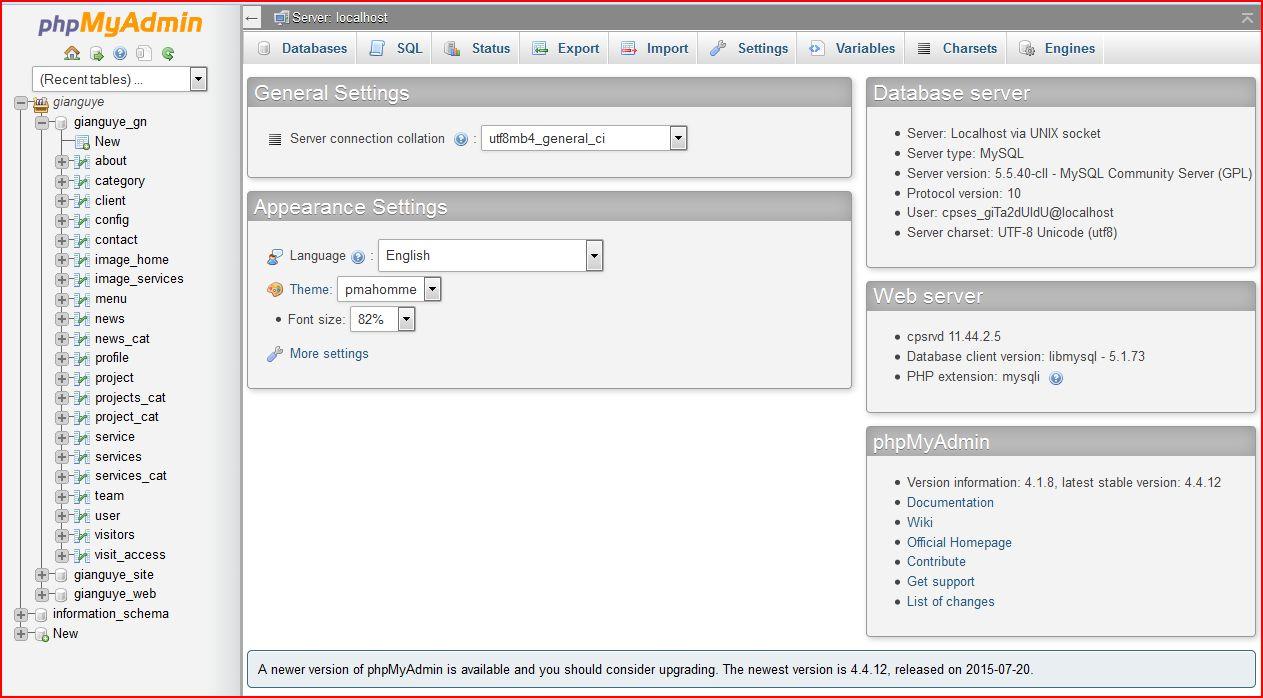Expand the gianguye_site database node

(x=42, y=575)
